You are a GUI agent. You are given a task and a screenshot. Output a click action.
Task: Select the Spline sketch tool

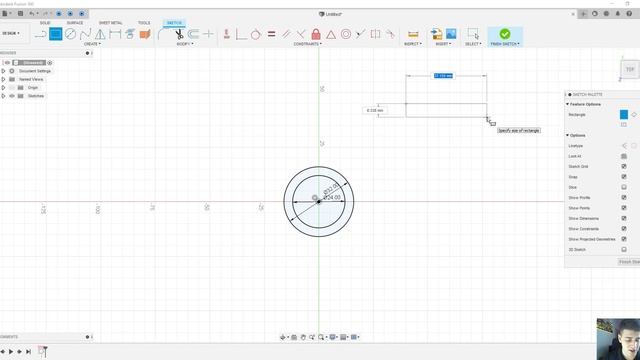coord(85,34)
